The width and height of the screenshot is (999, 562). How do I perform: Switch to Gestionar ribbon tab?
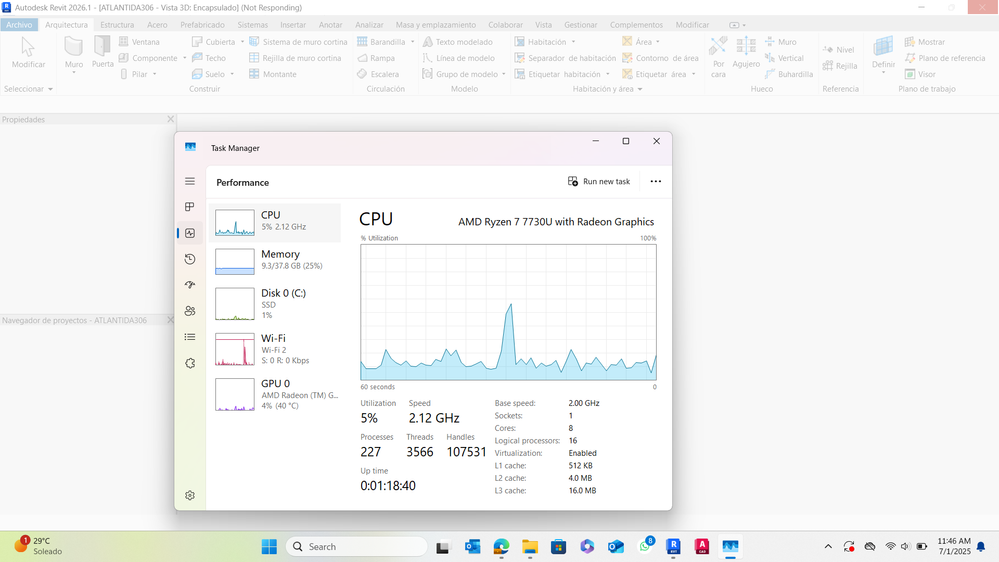[580, 25]
